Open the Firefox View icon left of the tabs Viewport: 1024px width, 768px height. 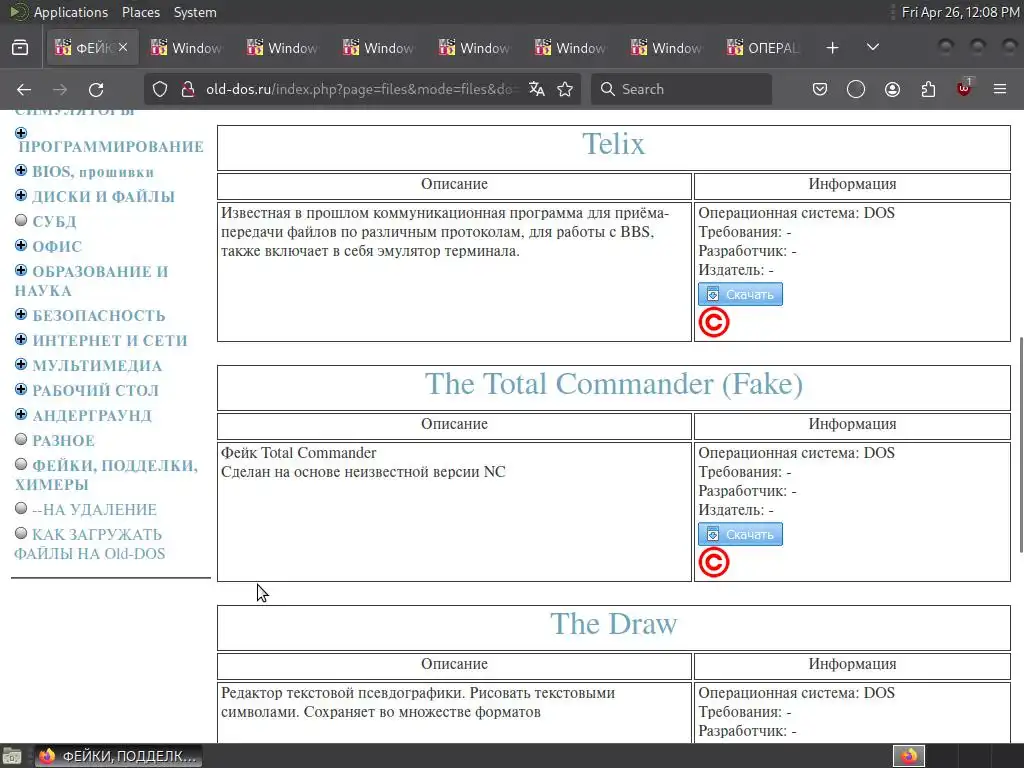point(20,48)
